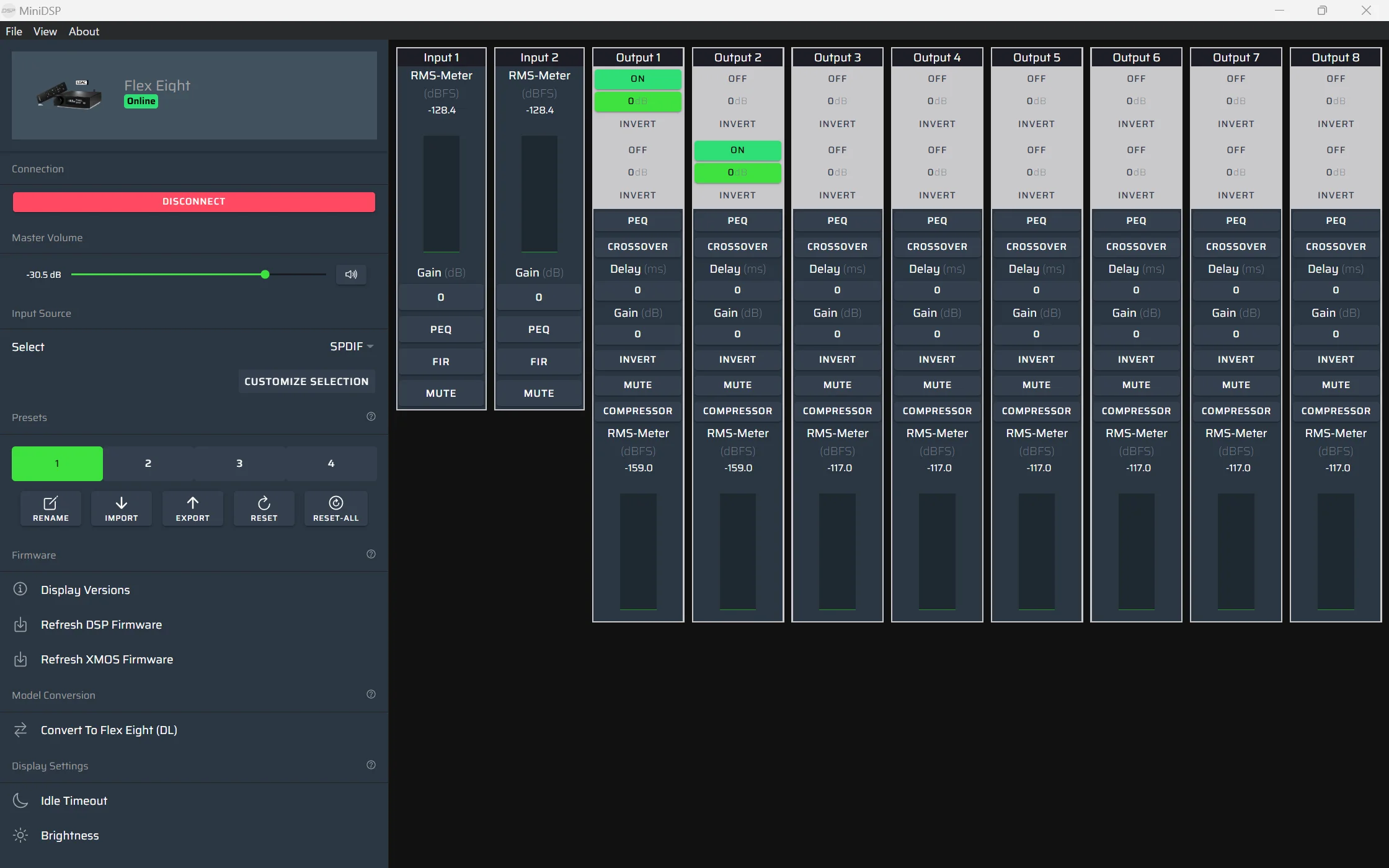
Task: Open the File menu
Action: [14, 31]
